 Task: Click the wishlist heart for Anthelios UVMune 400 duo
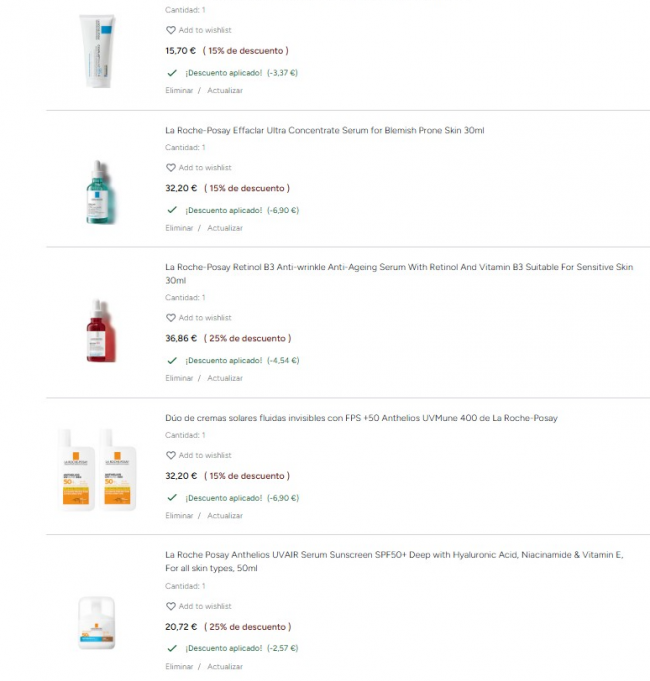click(x=171, y=455)
